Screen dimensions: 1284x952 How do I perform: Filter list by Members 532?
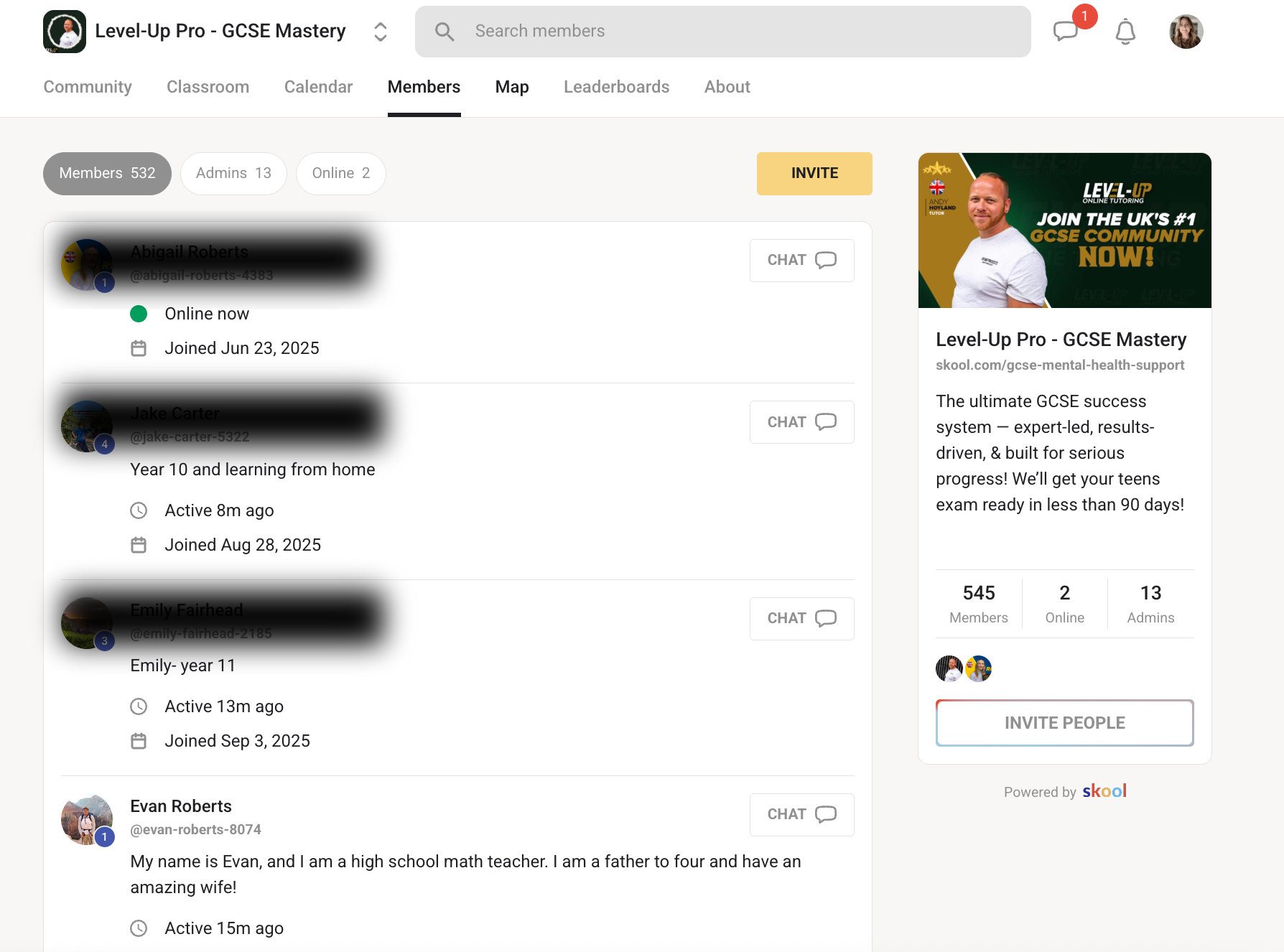tap(107, 174)
